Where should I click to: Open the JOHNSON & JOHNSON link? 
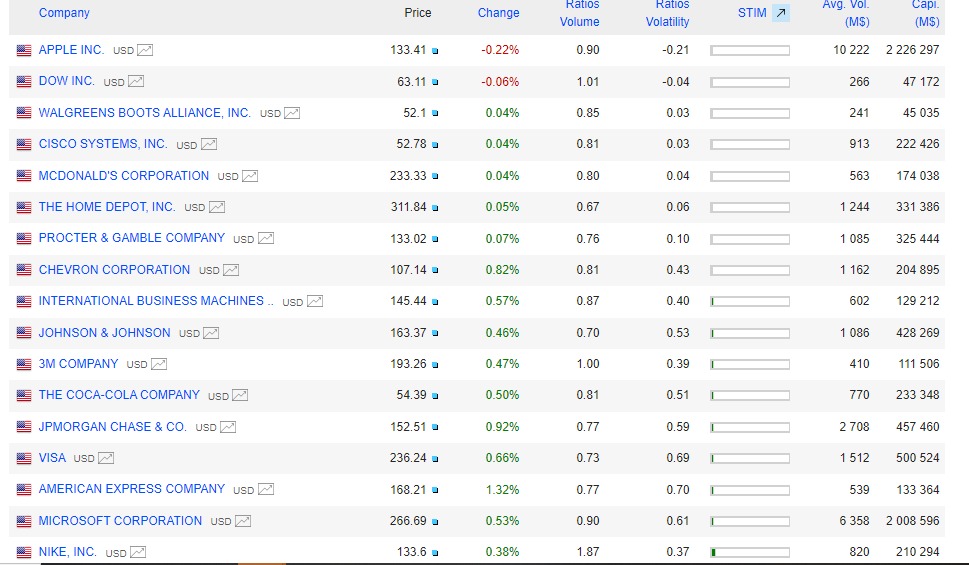104,333
